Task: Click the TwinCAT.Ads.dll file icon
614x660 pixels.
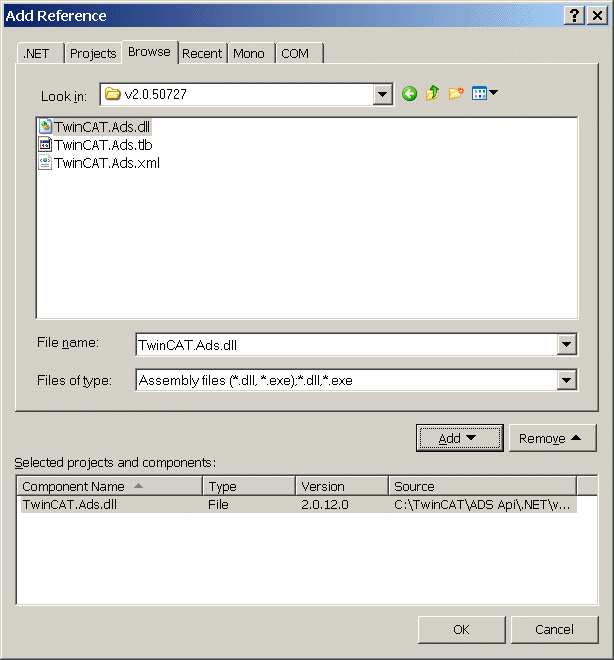Action: click(45, 126)
